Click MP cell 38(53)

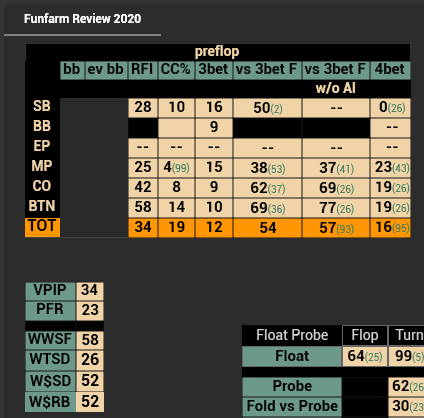(267, 168)
